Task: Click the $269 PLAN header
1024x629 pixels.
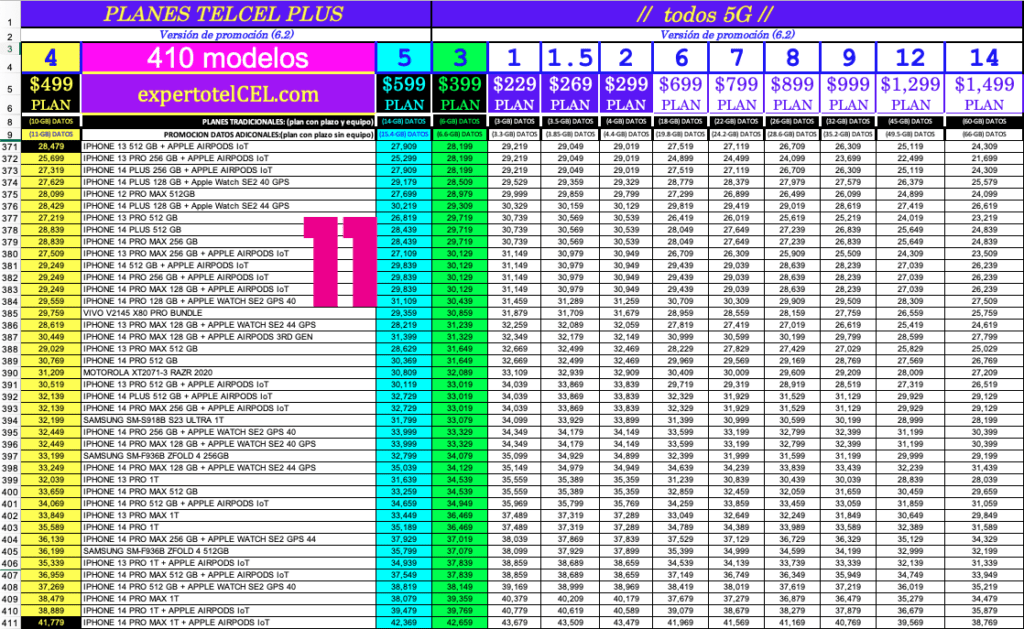Action: click(569, 93)
